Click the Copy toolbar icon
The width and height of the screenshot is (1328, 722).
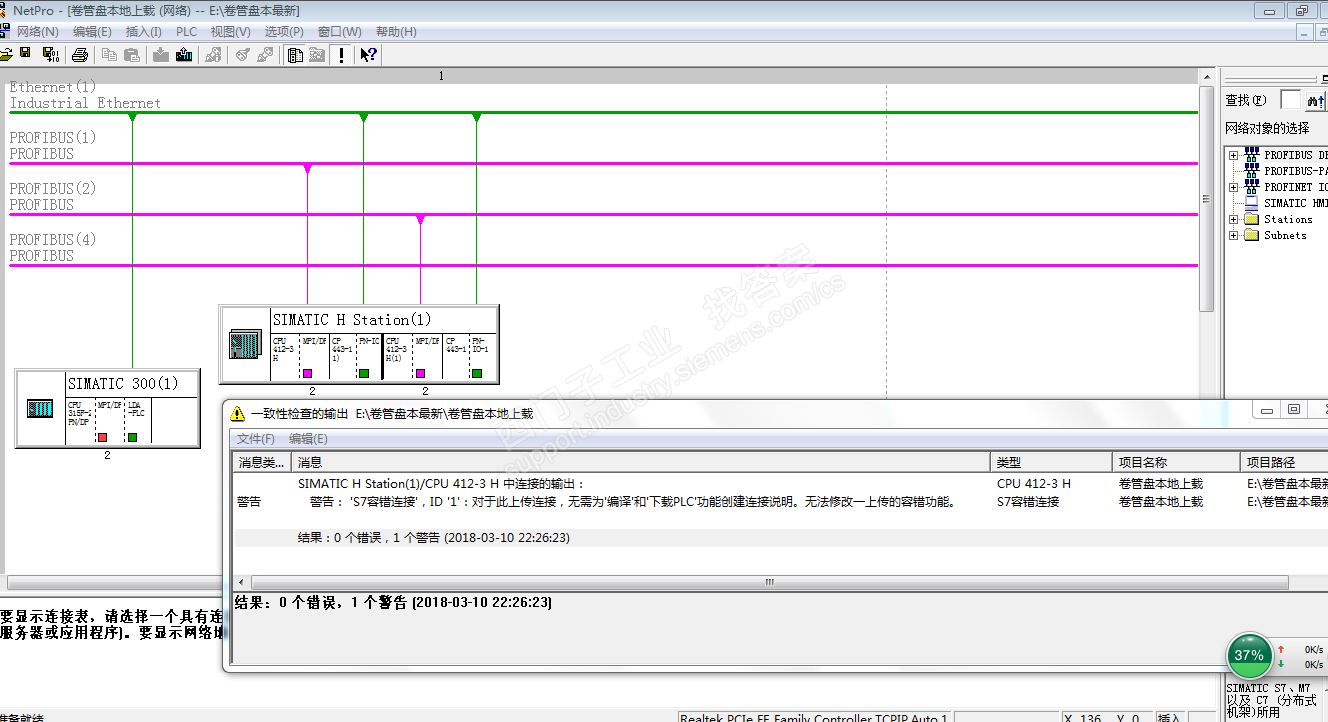click(109, 54)
